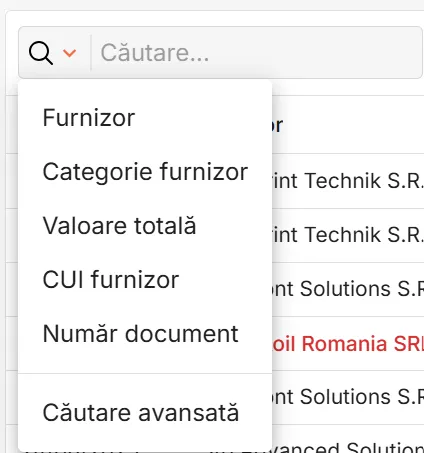
Task: Select Furnizor search option
Action: 89,118
